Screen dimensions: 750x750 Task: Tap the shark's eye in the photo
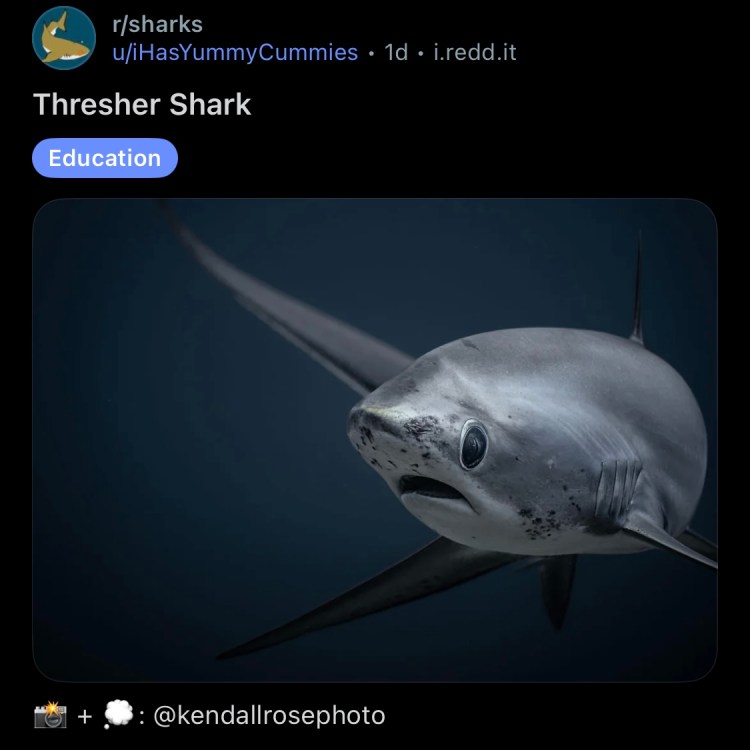click(473, 444)
